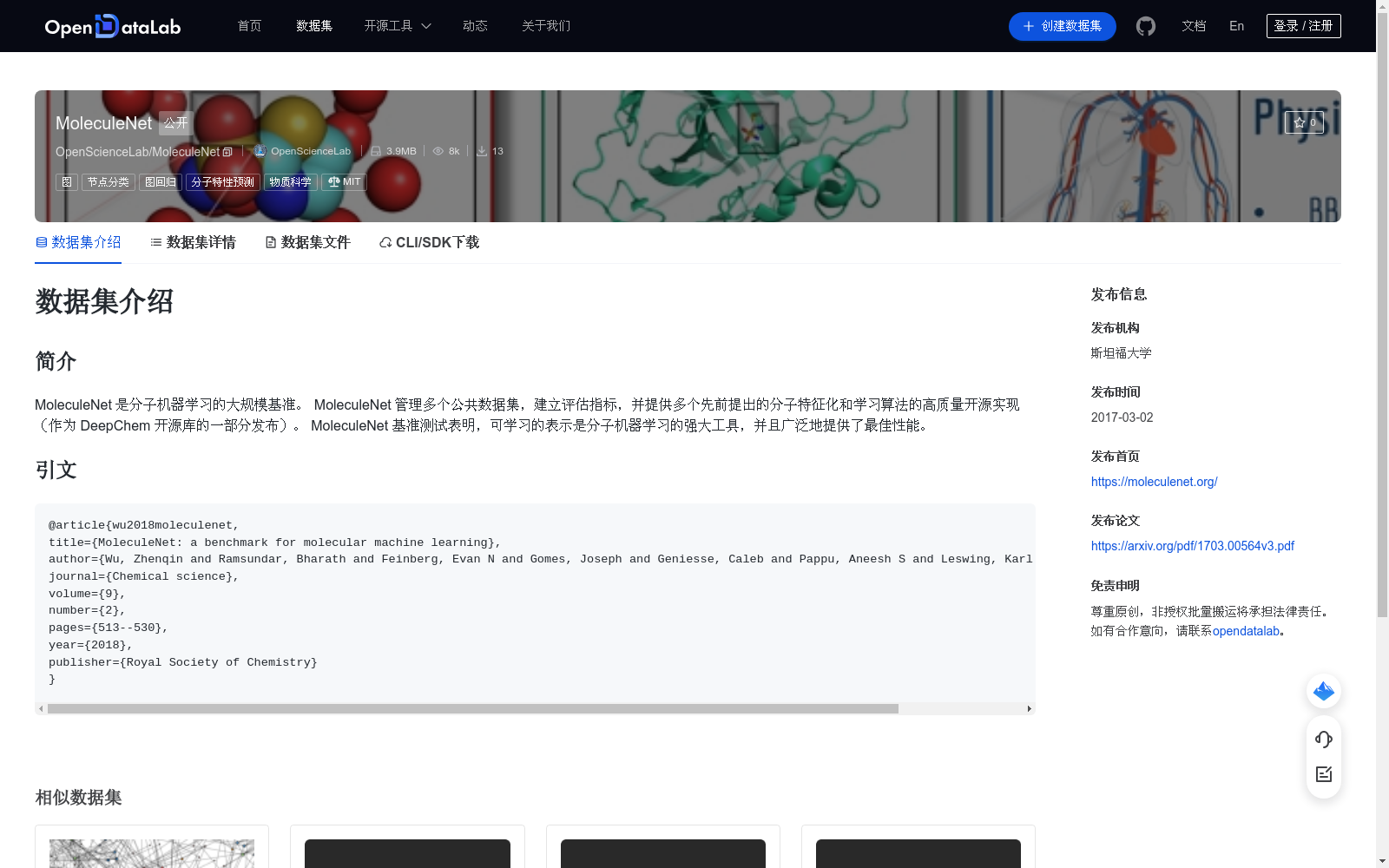Switch to the 数据集详情 tab

click(x=193, y=242)
